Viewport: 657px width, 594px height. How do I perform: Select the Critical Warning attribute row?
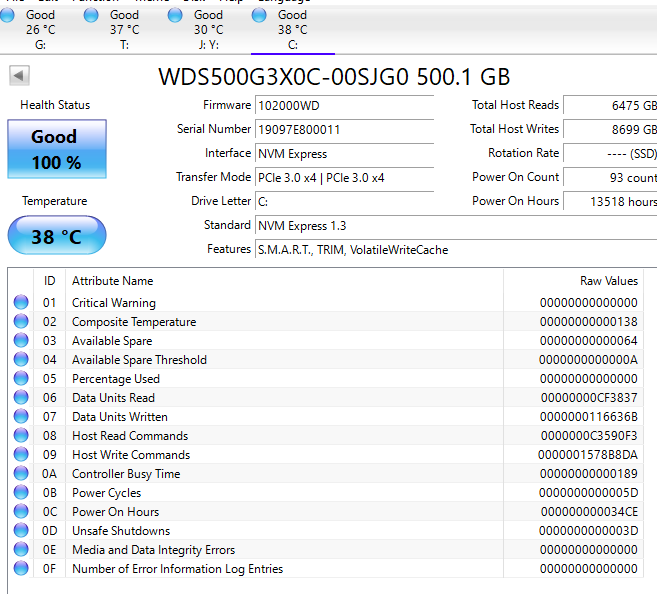(x=326, y=302)
